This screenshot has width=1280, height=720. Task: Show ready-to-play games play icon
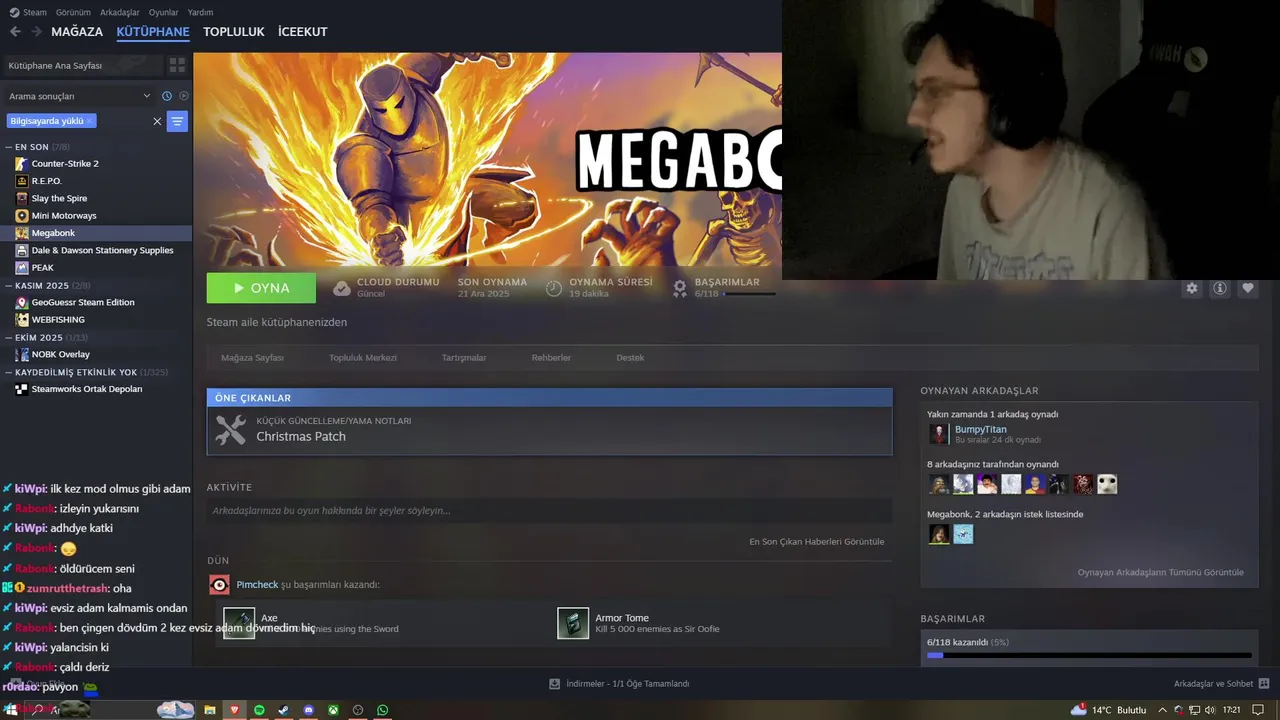[183, 96]
